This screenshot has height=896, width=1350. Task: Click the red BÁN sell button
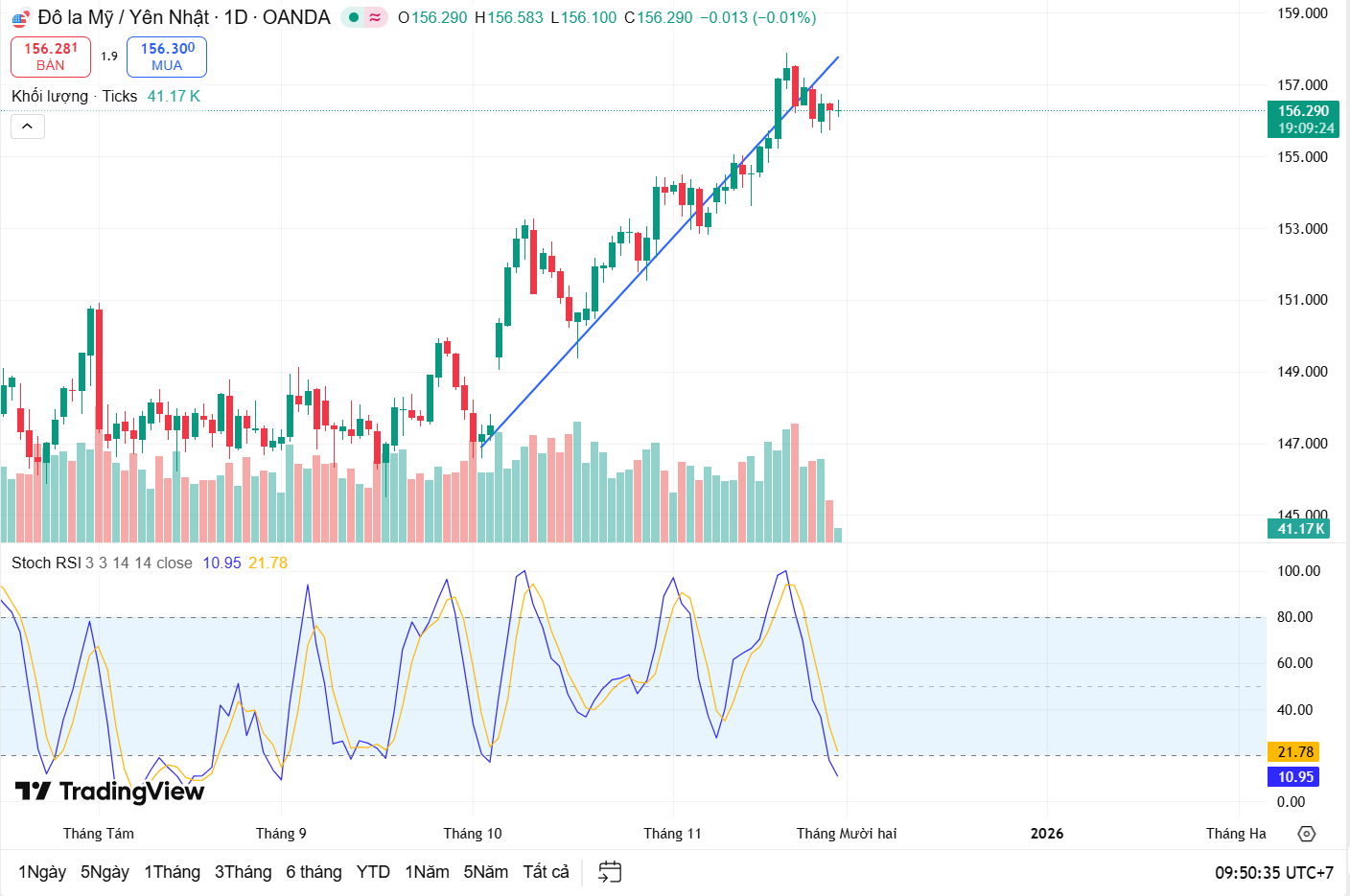tap(50, 57)
